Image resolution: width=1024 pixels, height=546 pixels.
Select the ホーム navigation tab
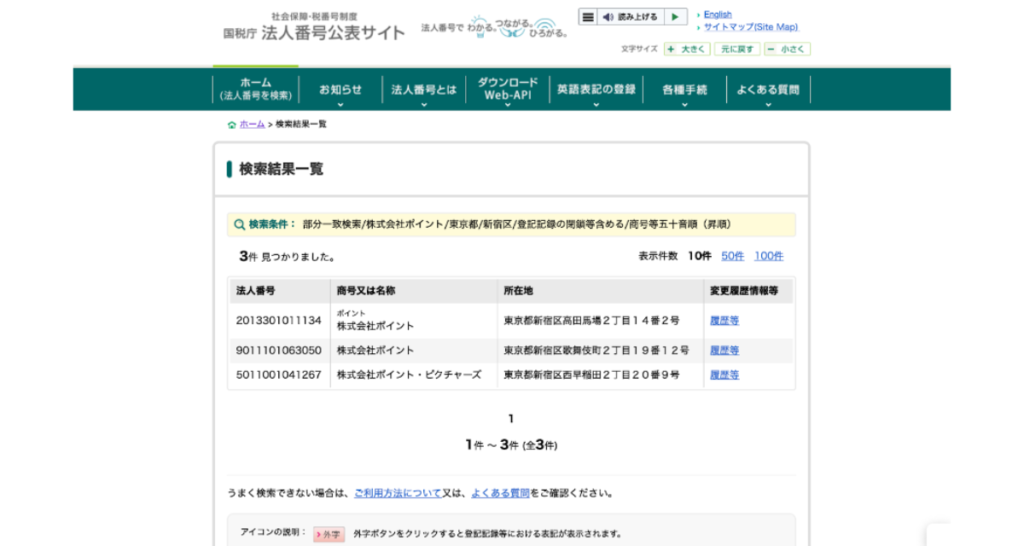point(256,89)
